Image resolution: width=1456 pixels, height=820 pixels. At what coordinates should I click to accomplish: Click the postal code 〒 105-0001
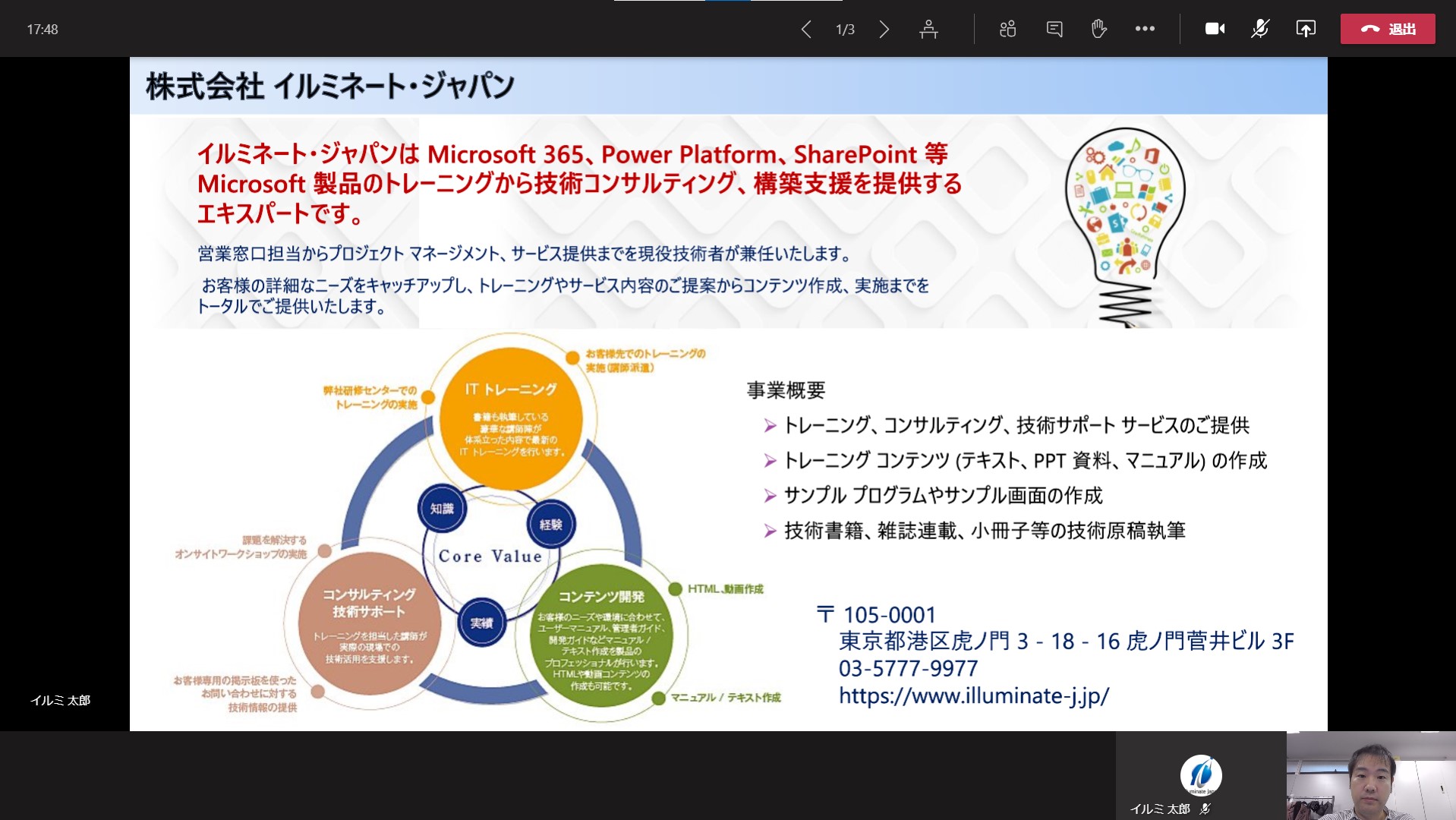point(877,614)
